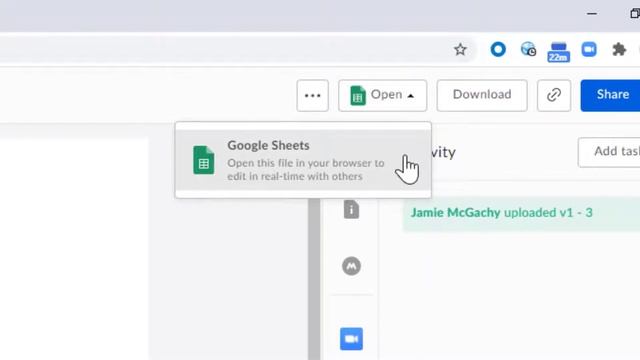The image size is (640, 360).
Task: Click the 'uploaded v1 - 3' activity text
Action: pyautogui.click(x=548, y=213)
